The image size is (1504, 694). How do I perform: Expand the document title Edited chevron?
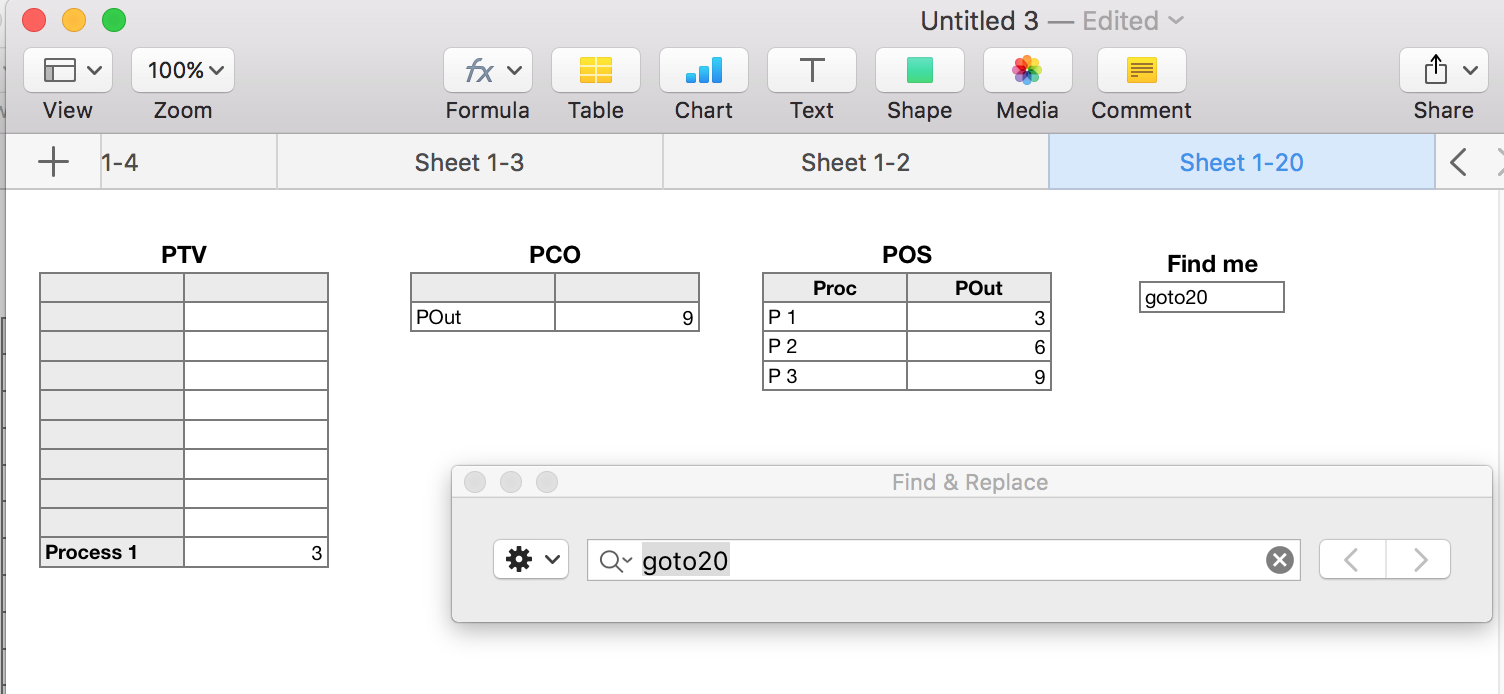[1177, 21]
